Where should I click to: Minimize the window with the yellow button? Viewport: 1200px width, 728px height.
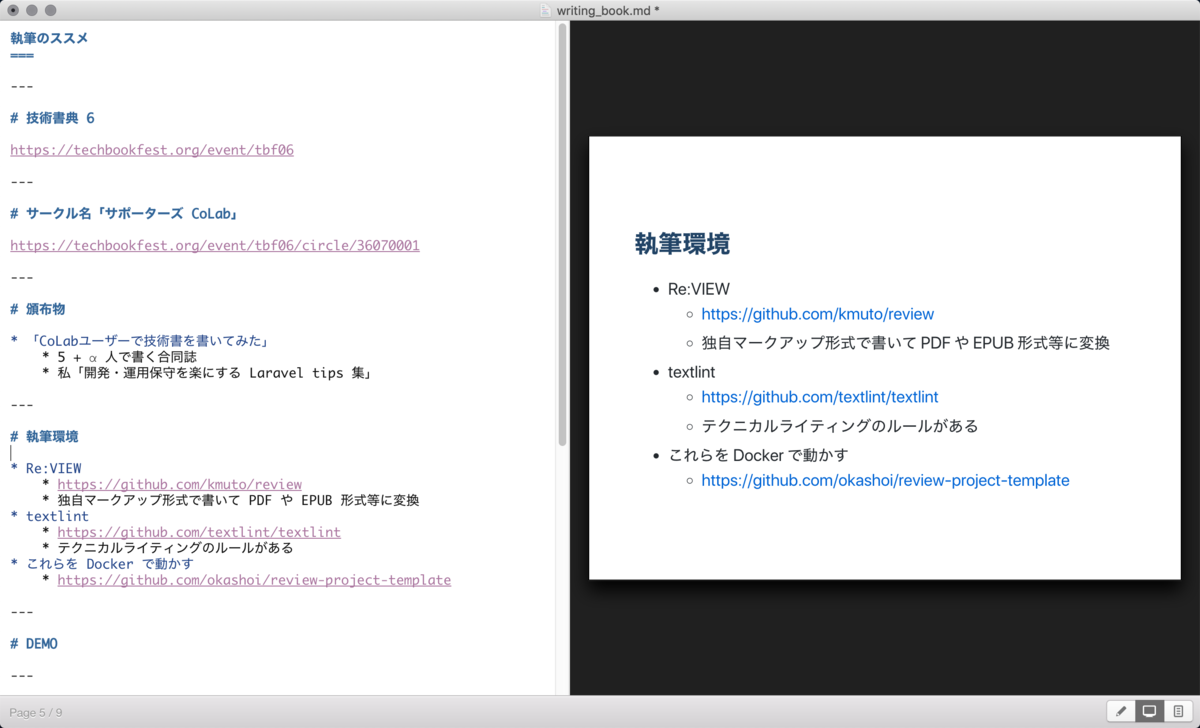coord(32,10)
